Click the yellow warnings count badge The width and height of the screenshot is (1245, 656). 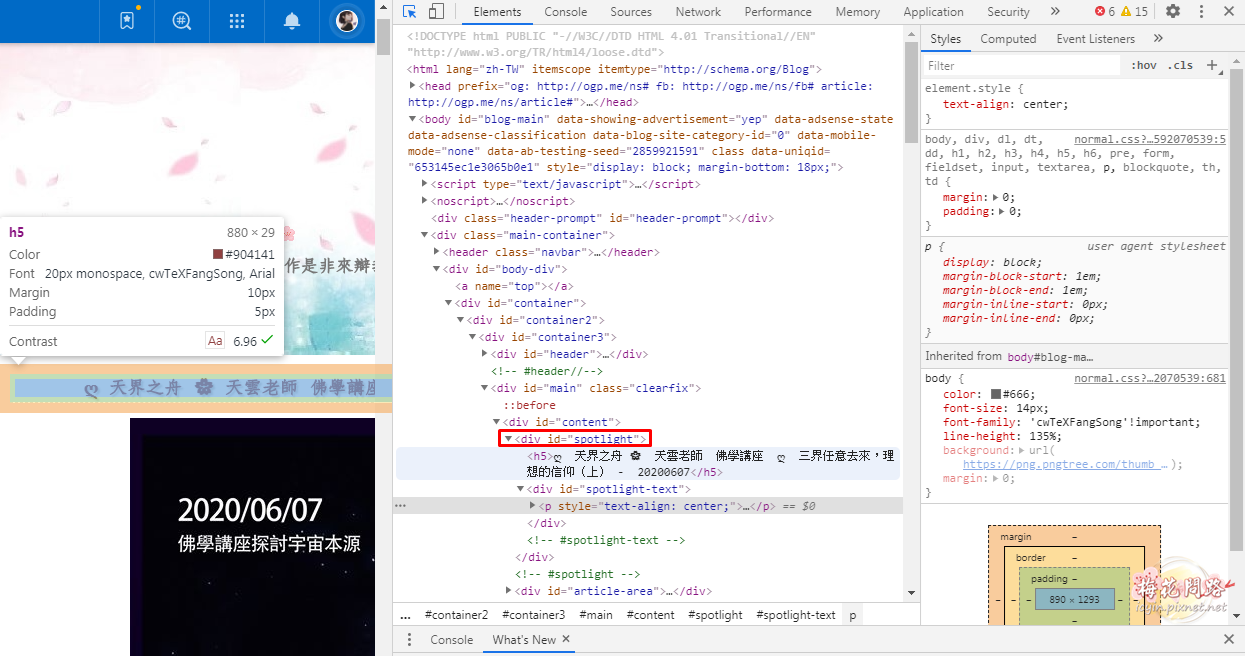(1135, 12)
